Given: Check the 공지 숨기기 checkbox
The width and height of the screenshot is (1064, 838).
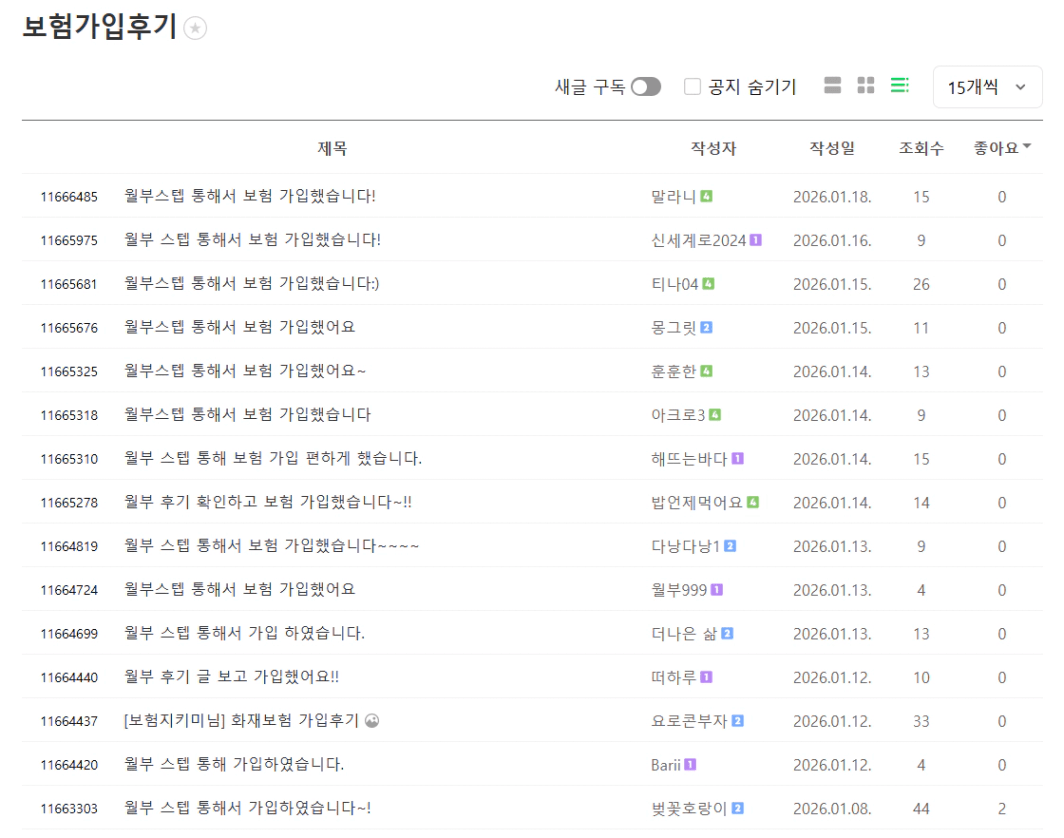Looking at the screenshot, I should 692,87.
